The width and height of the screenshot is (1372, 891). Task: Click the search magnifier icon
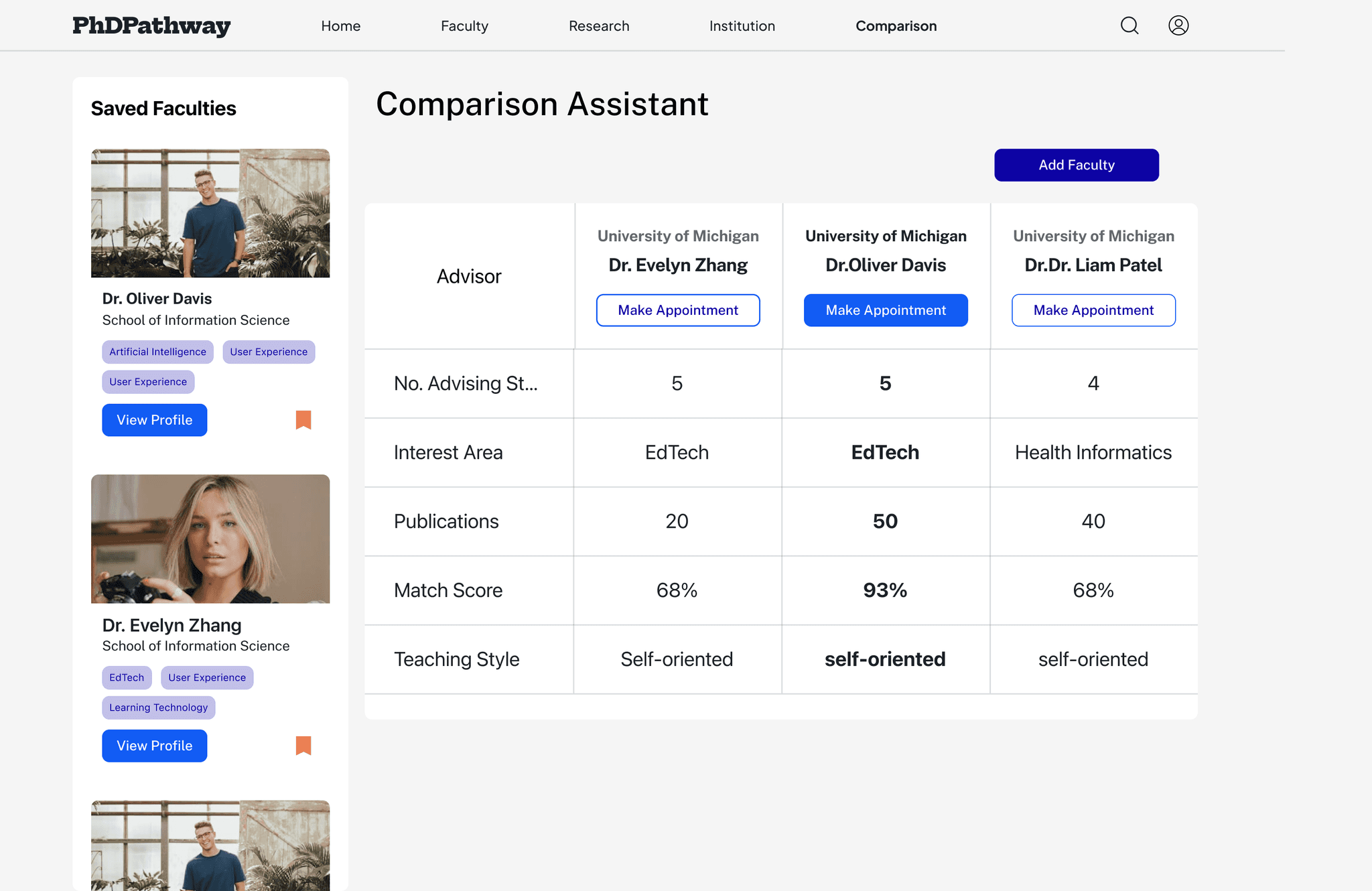(1129, 25)
